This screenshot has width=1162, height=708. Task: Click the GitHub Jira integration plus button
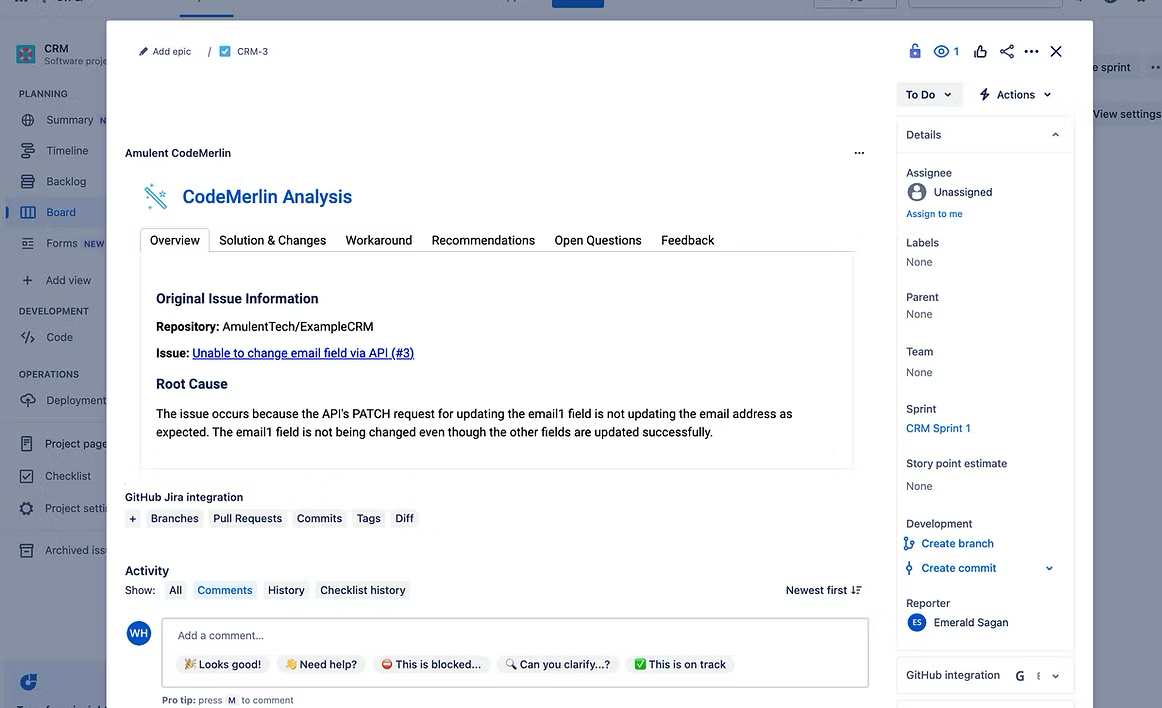pos(133,519)
